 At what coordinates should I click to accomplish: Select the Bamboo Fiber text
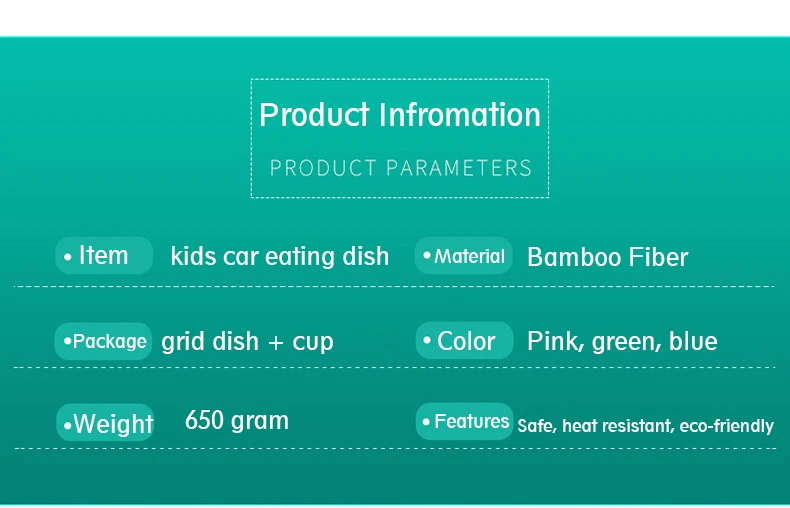608,257
